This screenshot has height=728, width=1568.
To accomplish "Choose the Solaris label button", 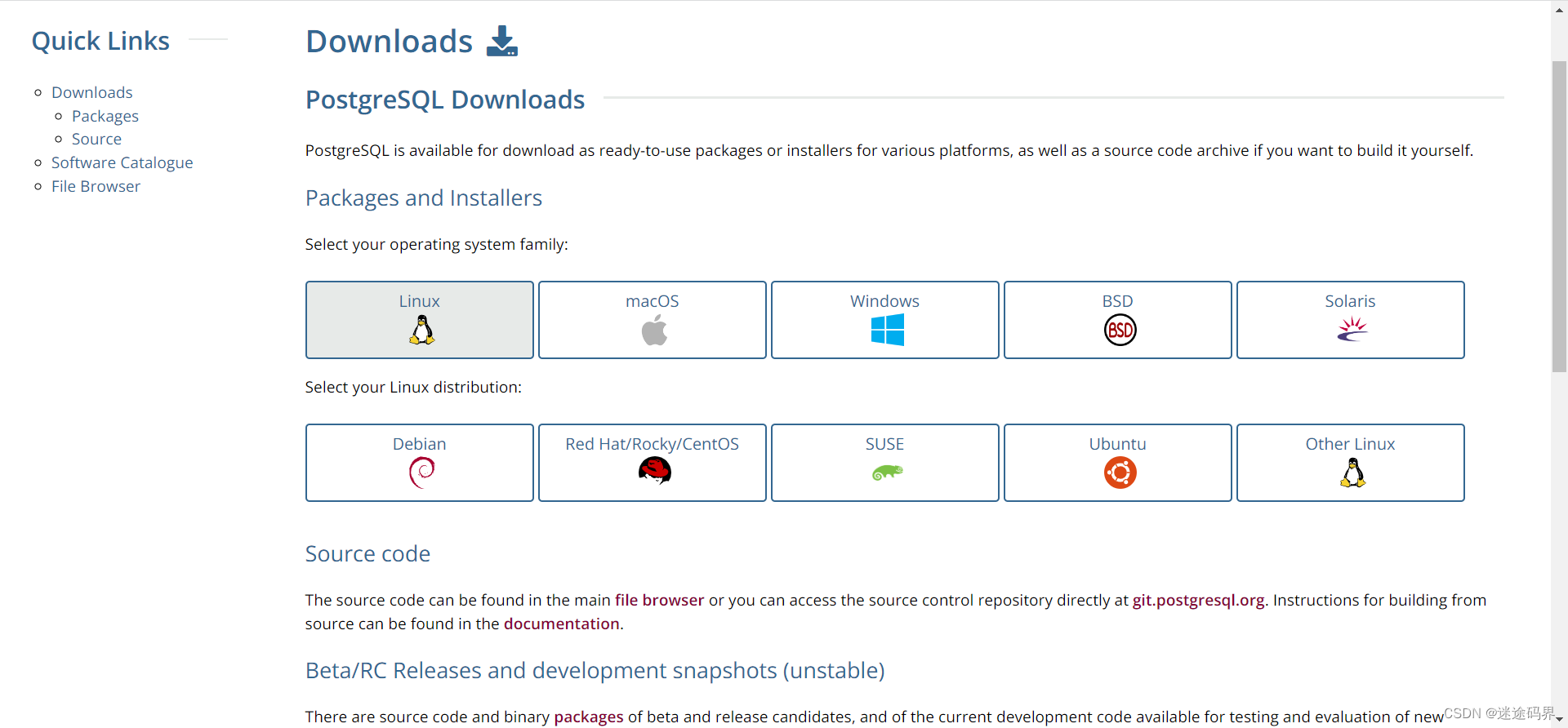I will click(x=1350, y=301).
